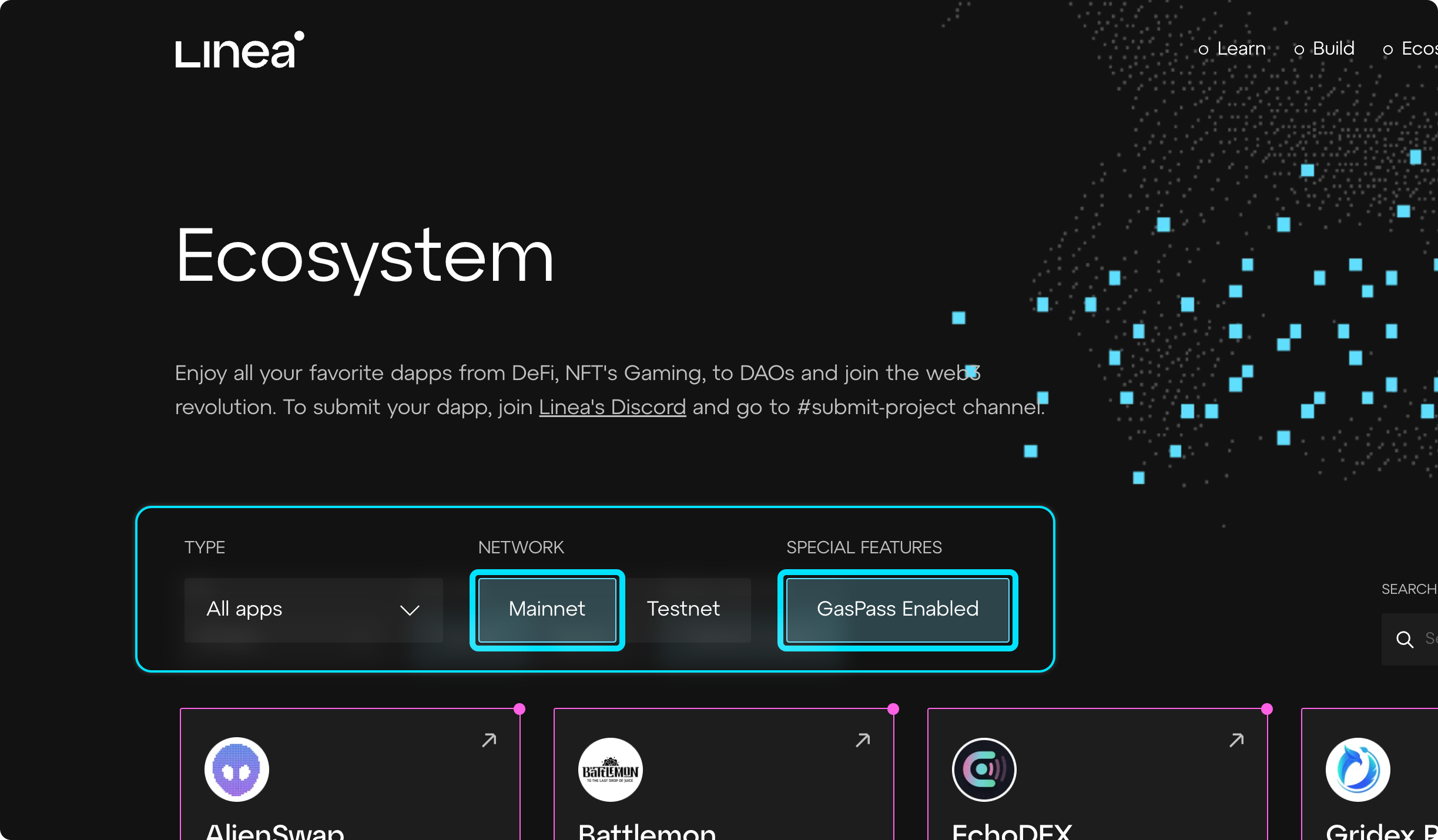
Task: Click the NETWORK filter label
Action: click(x=521, y=547)
